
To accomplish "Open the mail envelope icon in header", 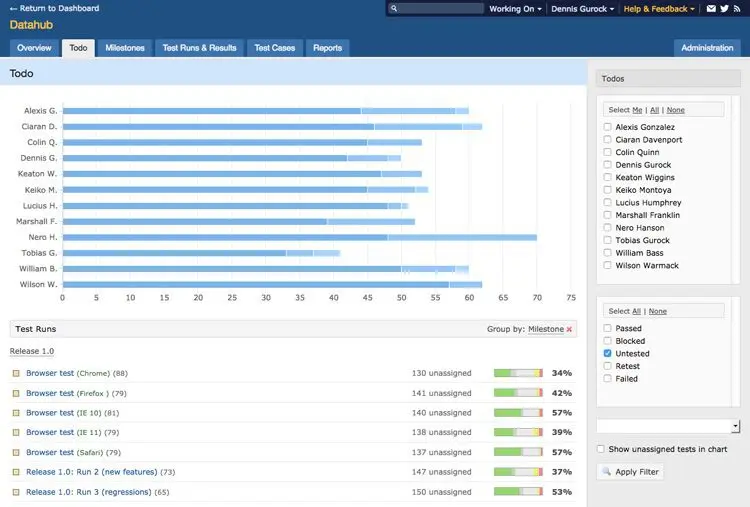I will (x=711, y=9).
